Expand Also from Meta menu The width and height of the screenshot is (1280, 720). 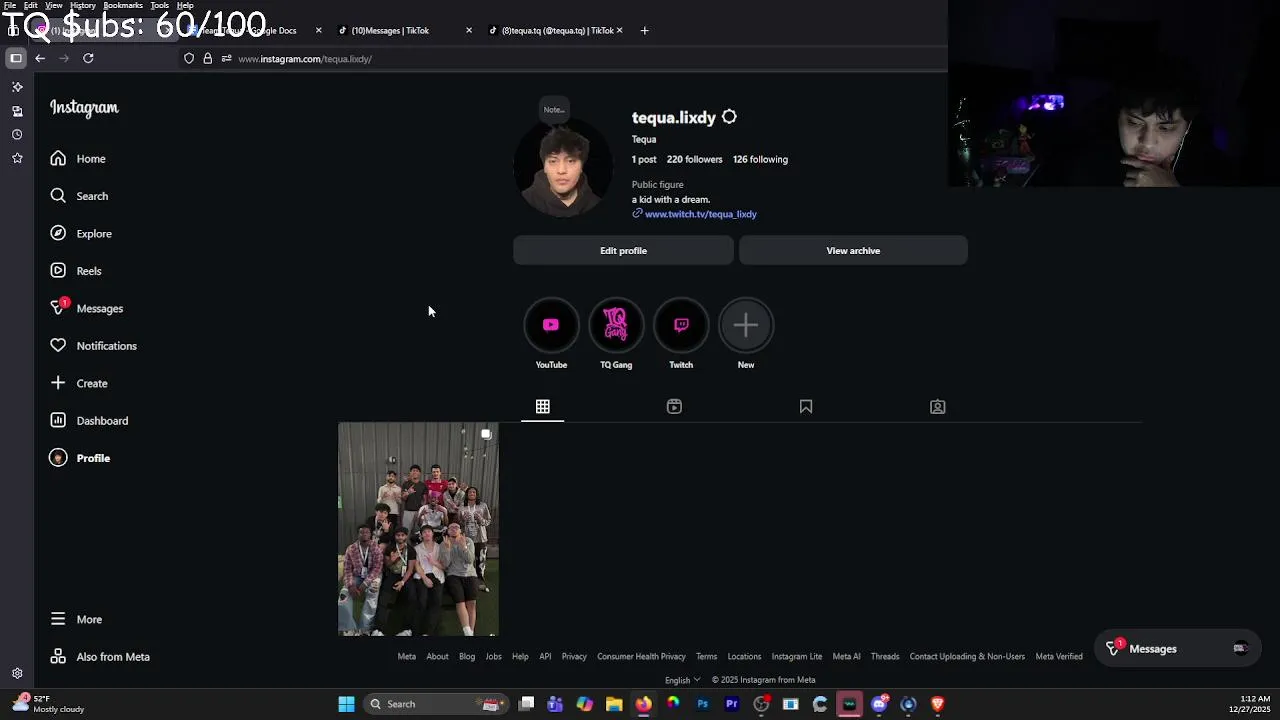coord(100,657)
